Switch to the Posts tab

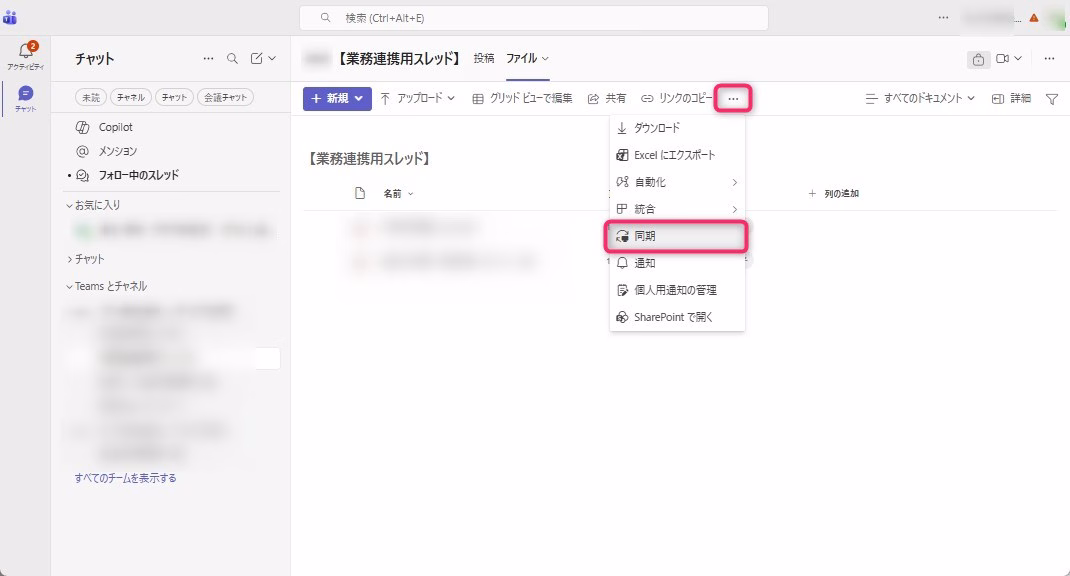(484, 58)
